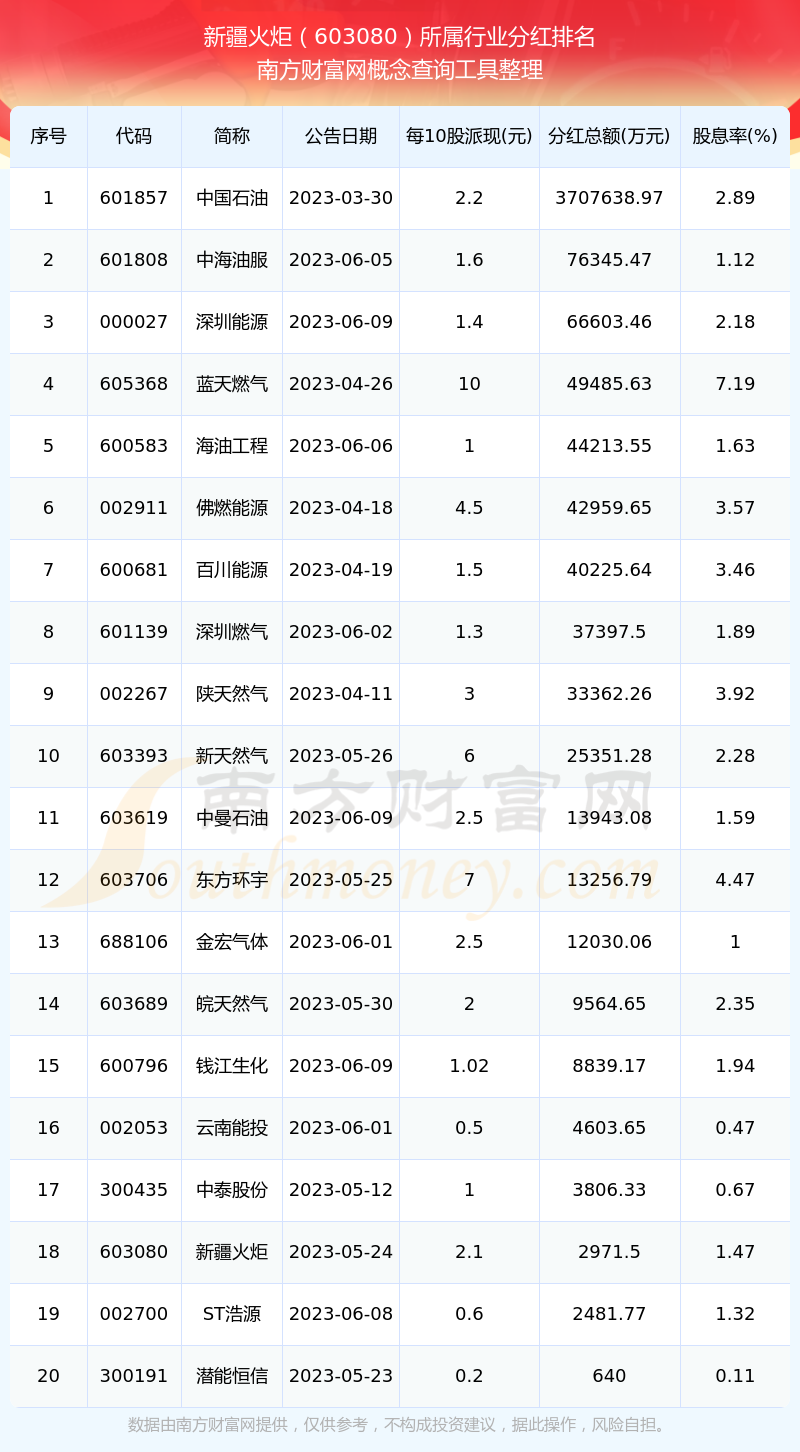Click the 分红总额(万元) column header
Viewport: 800px width, 1452px height.
click(609, 136)
